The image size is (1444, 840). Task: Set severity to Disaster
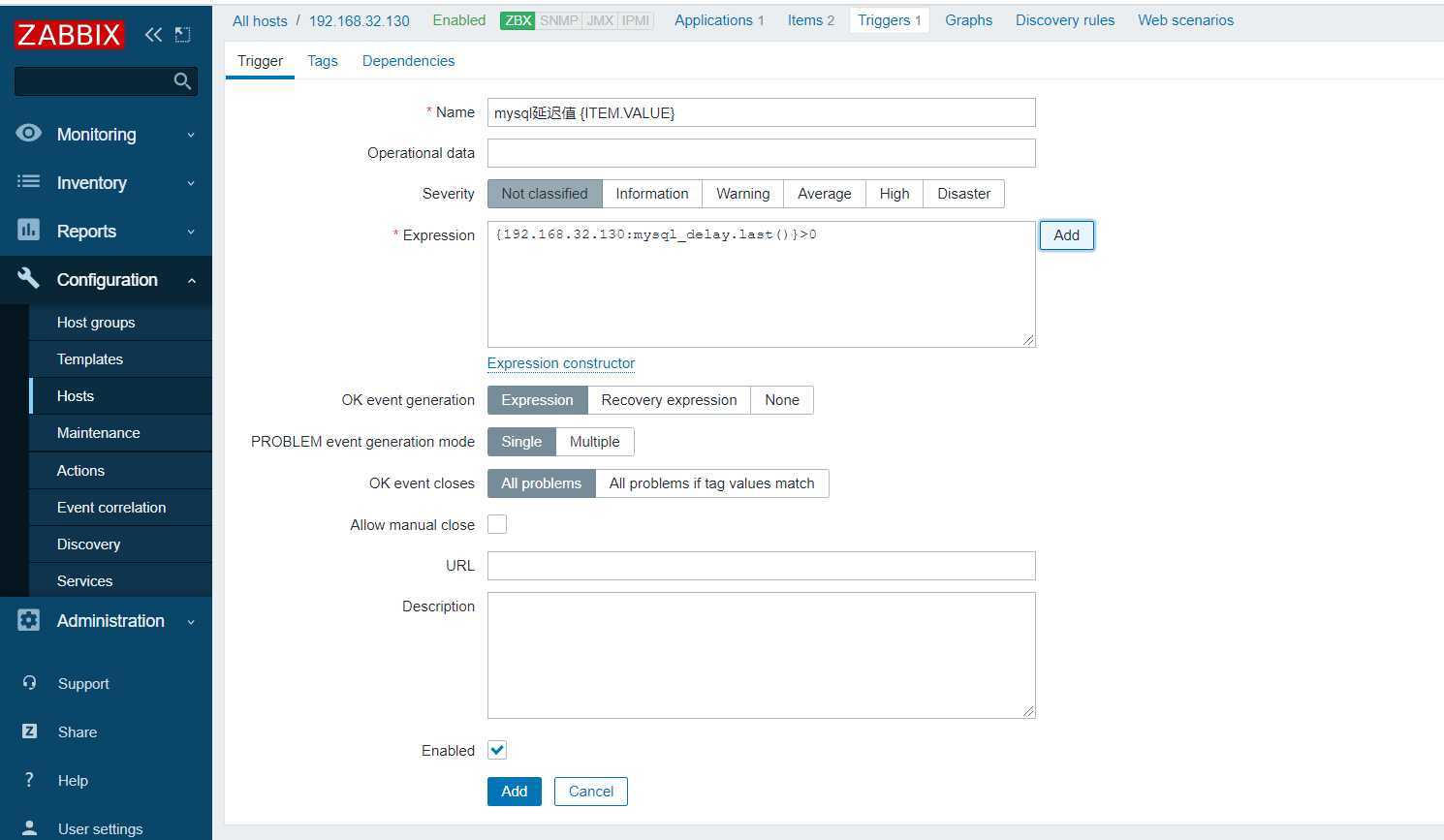964,194
